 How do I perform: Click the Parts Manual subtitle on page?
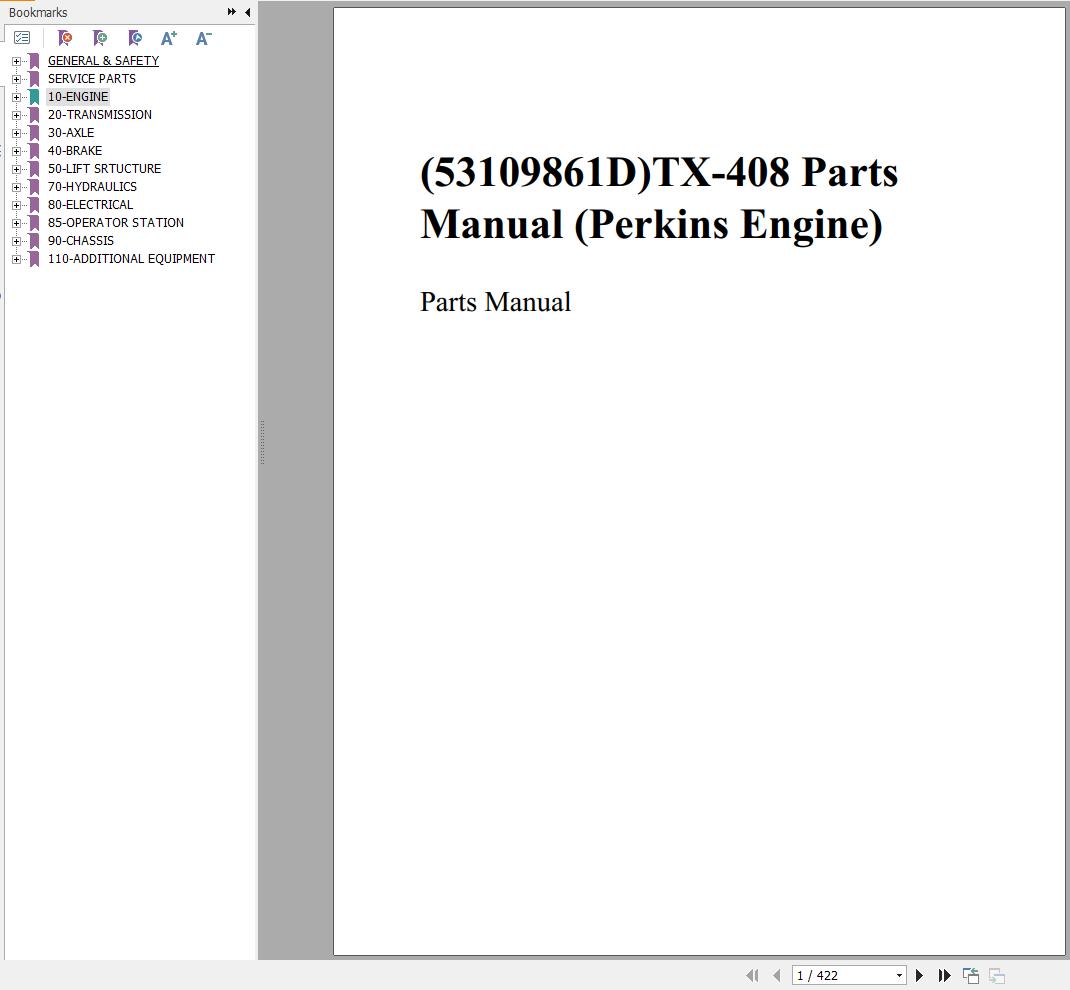point(495,302)
